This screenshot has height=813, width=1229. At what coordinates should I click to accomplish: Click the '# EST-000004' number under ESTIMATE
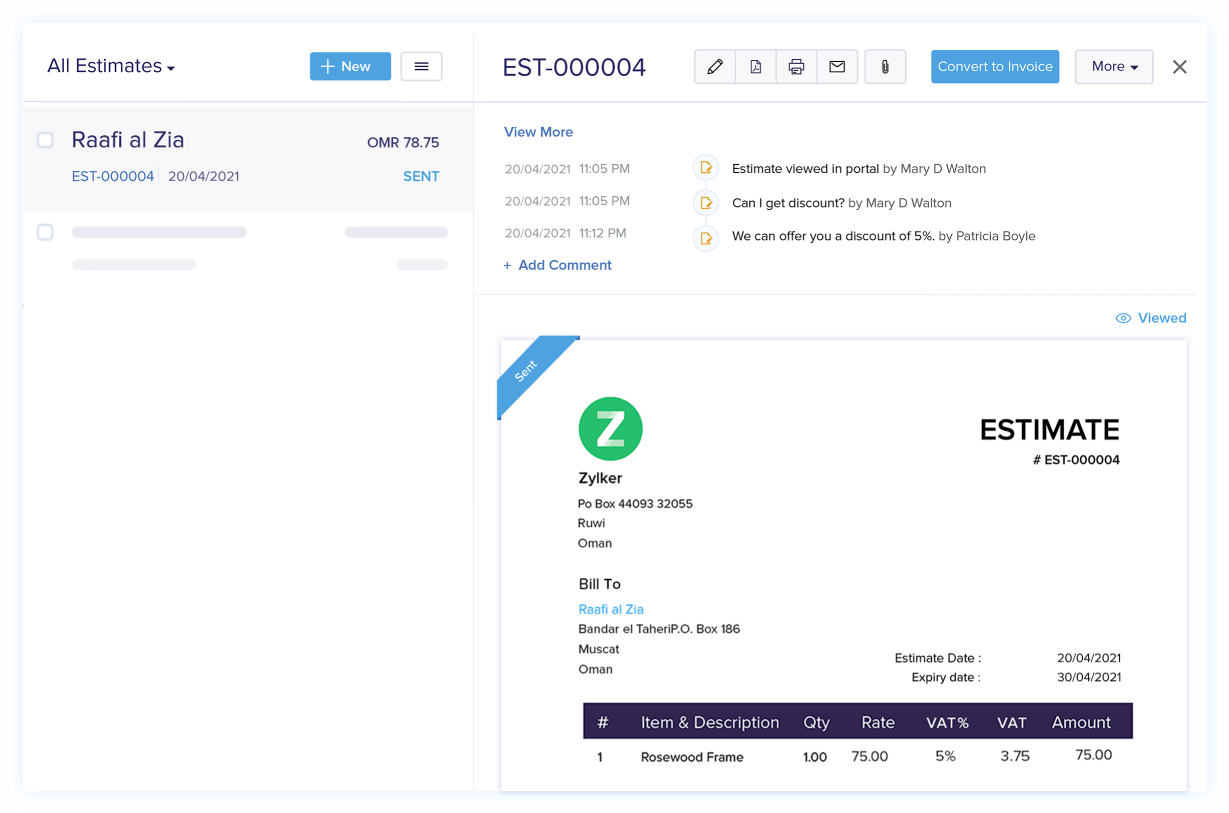(x=1076, y=460)
